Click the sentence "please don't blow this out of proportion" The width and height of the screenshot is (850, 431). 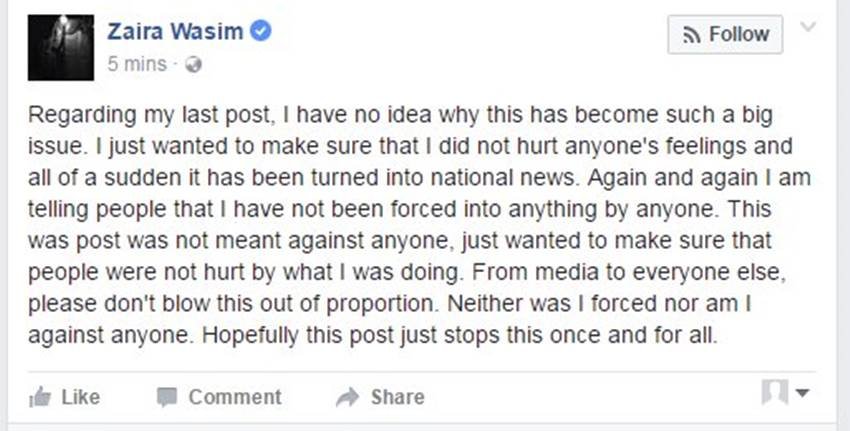pyautogui.click(x=232, y=305)
